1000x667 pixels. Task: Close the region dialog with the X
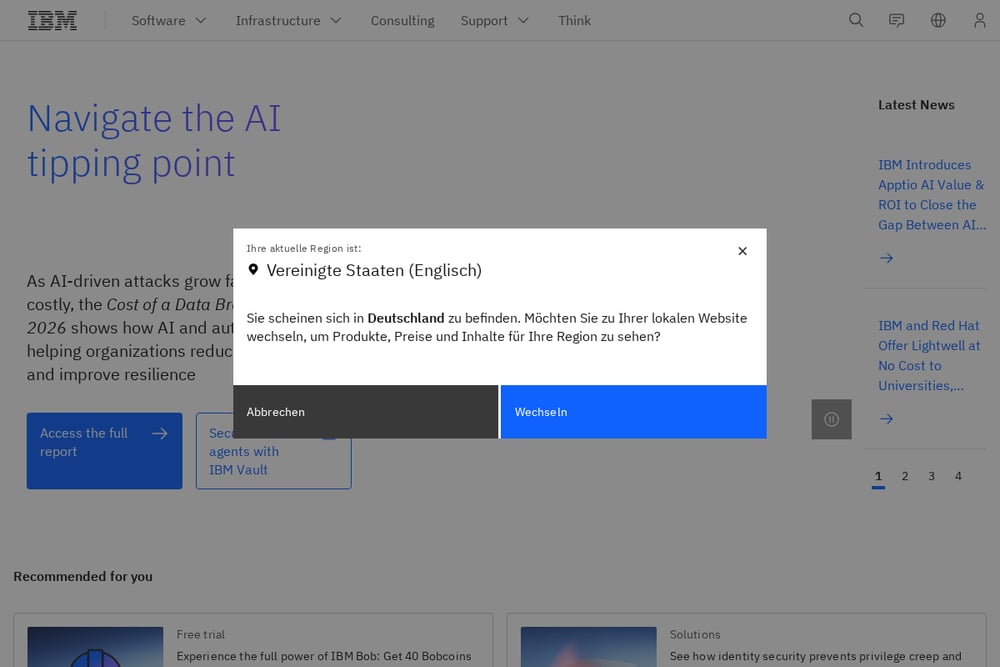[x=742, y=251]
